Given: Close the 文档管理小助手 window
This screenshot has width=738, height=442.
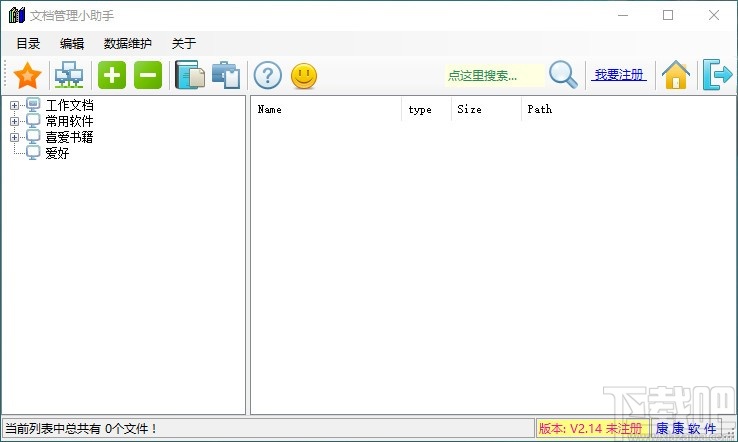Looking at the screenshot, I should (714, 15).
